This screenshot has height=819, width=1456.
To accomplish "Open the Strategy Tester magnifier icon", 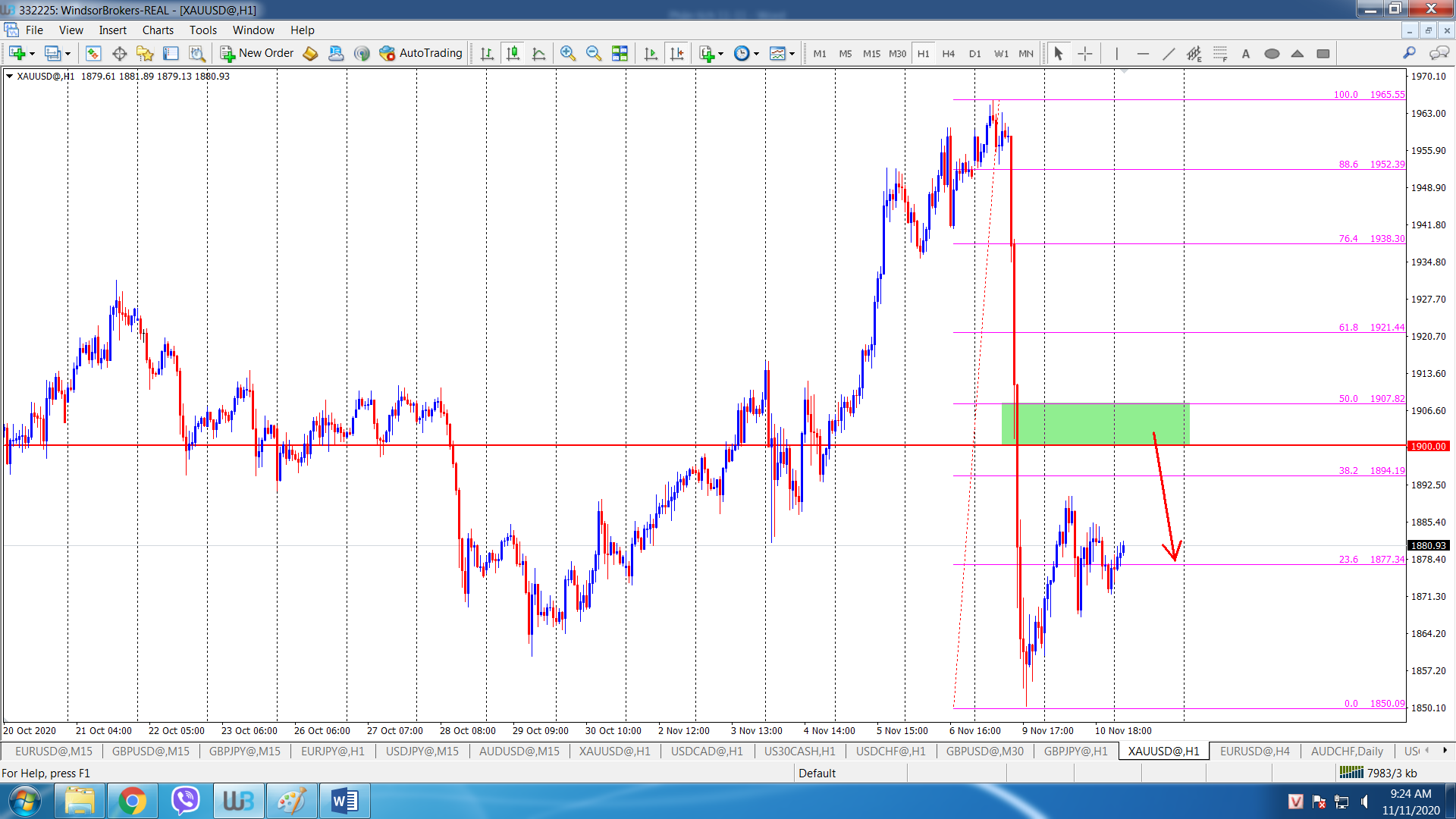I will [197, 53].
